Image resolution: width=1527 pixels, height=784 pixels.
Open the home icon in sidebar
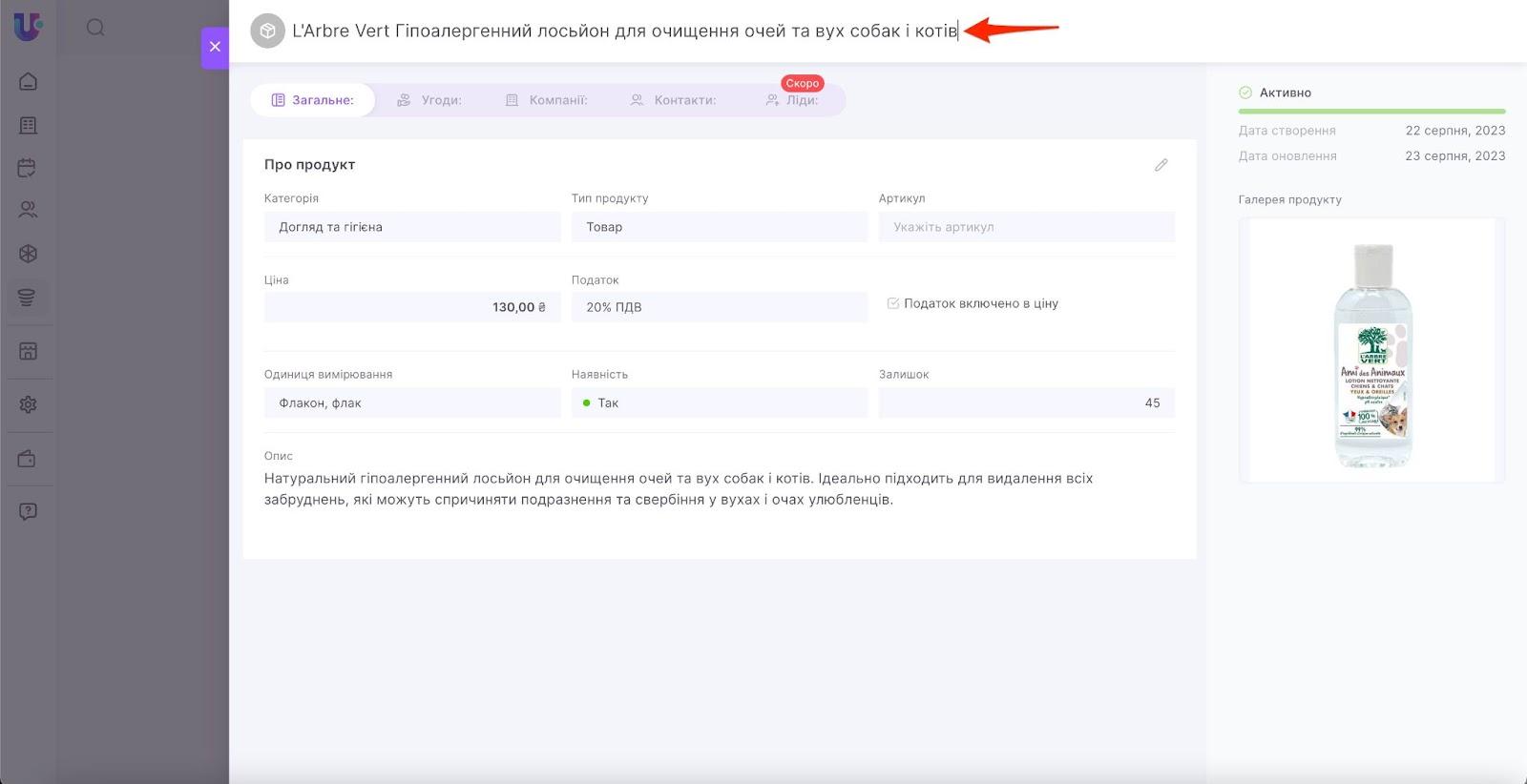(28, 81)
